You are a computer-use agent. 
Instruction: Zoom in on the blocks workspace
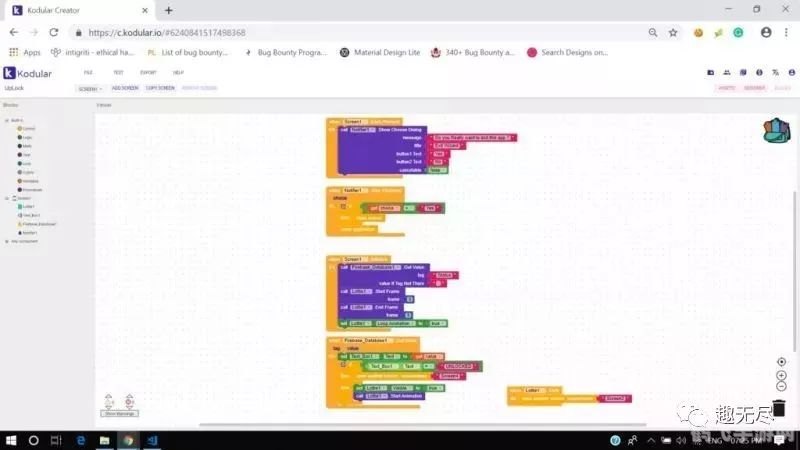(x=780, y=375)
